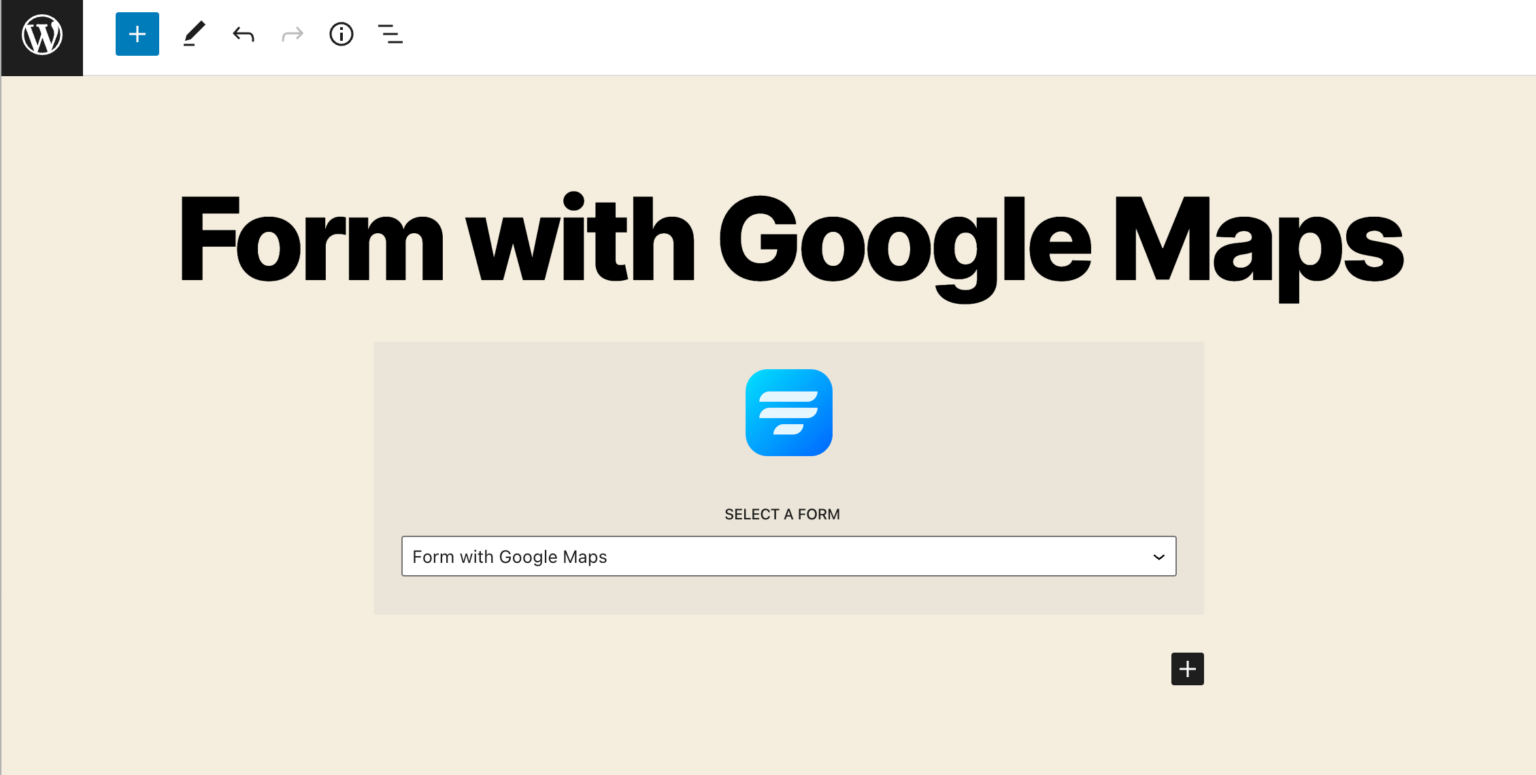
Task: Click the Fluent Forms logo in the block
Action: point(788,412)
